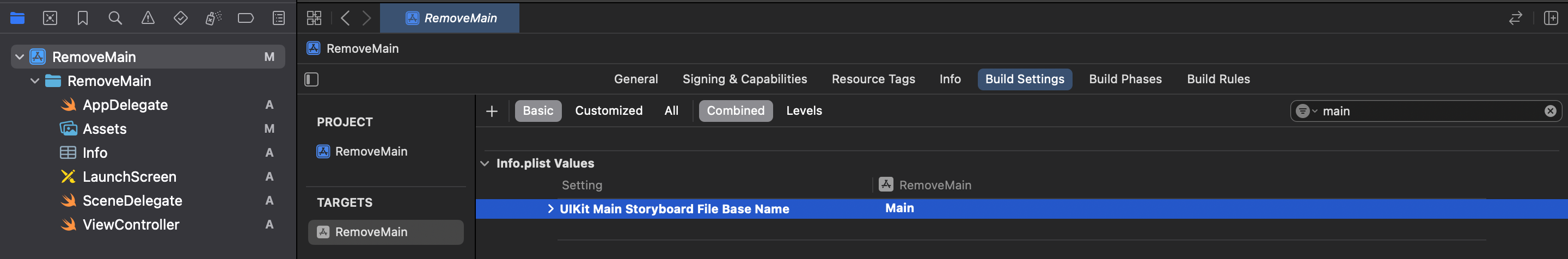The width and height of the screenshot is (1568, 259).
Task: Open the Debug navigator icon
Action: (213, 18)
